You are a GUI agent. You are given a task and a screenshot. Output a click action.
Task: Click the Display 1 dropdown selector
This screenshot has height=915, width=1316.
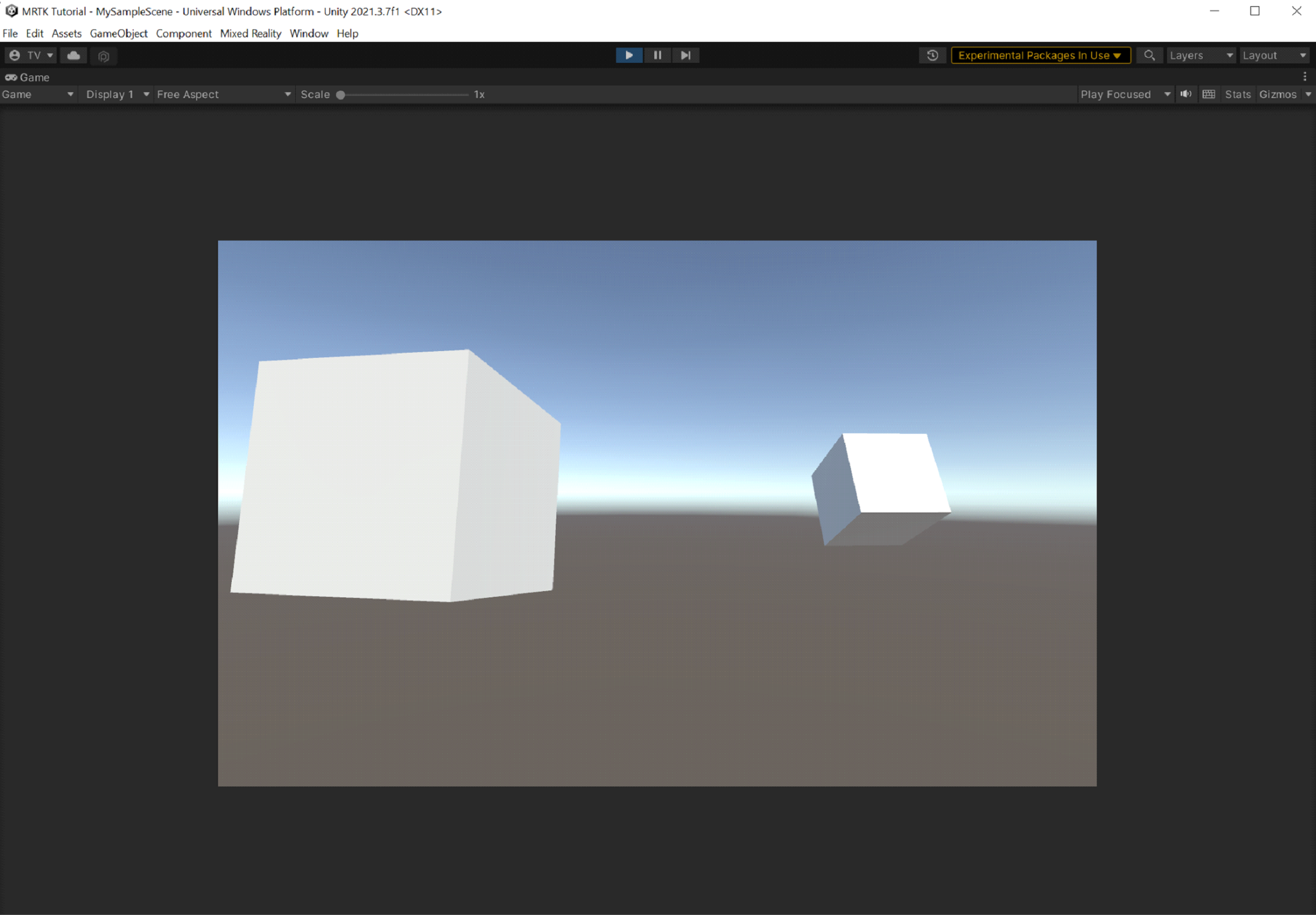click(x=113, y=94)
